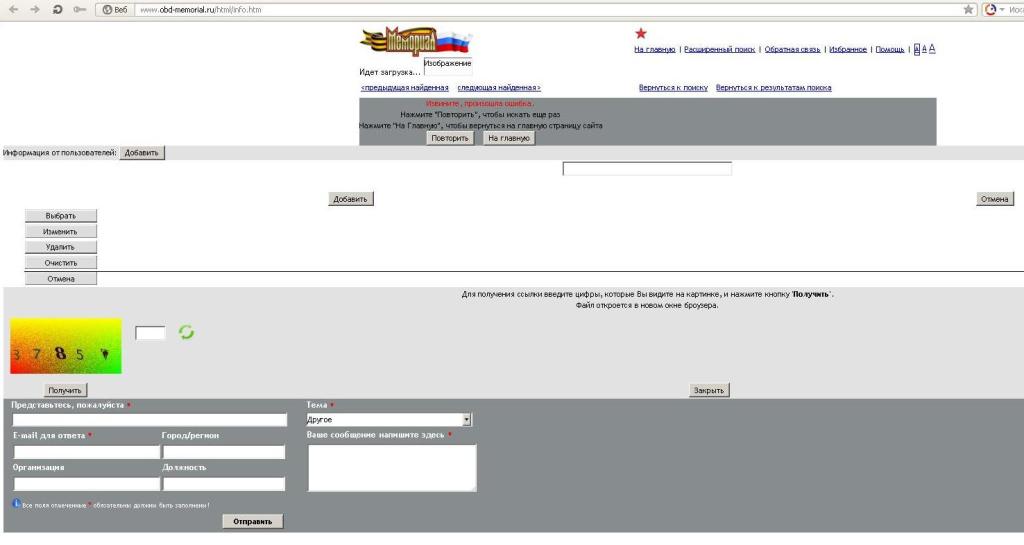Open Расширенный поиск link

tap(719, 50)
